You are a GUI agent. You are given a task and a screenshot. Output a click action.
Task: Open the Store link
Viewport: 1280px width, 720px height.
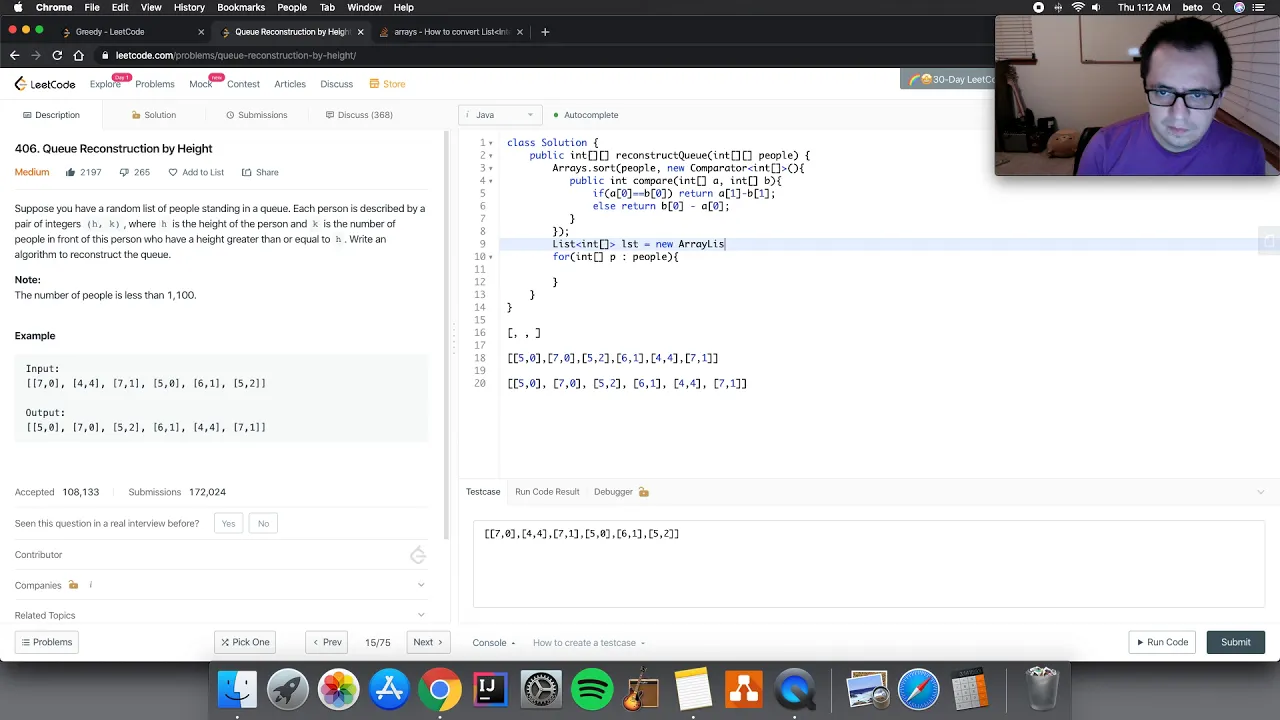pyautogui.click(x=388, y=84)
